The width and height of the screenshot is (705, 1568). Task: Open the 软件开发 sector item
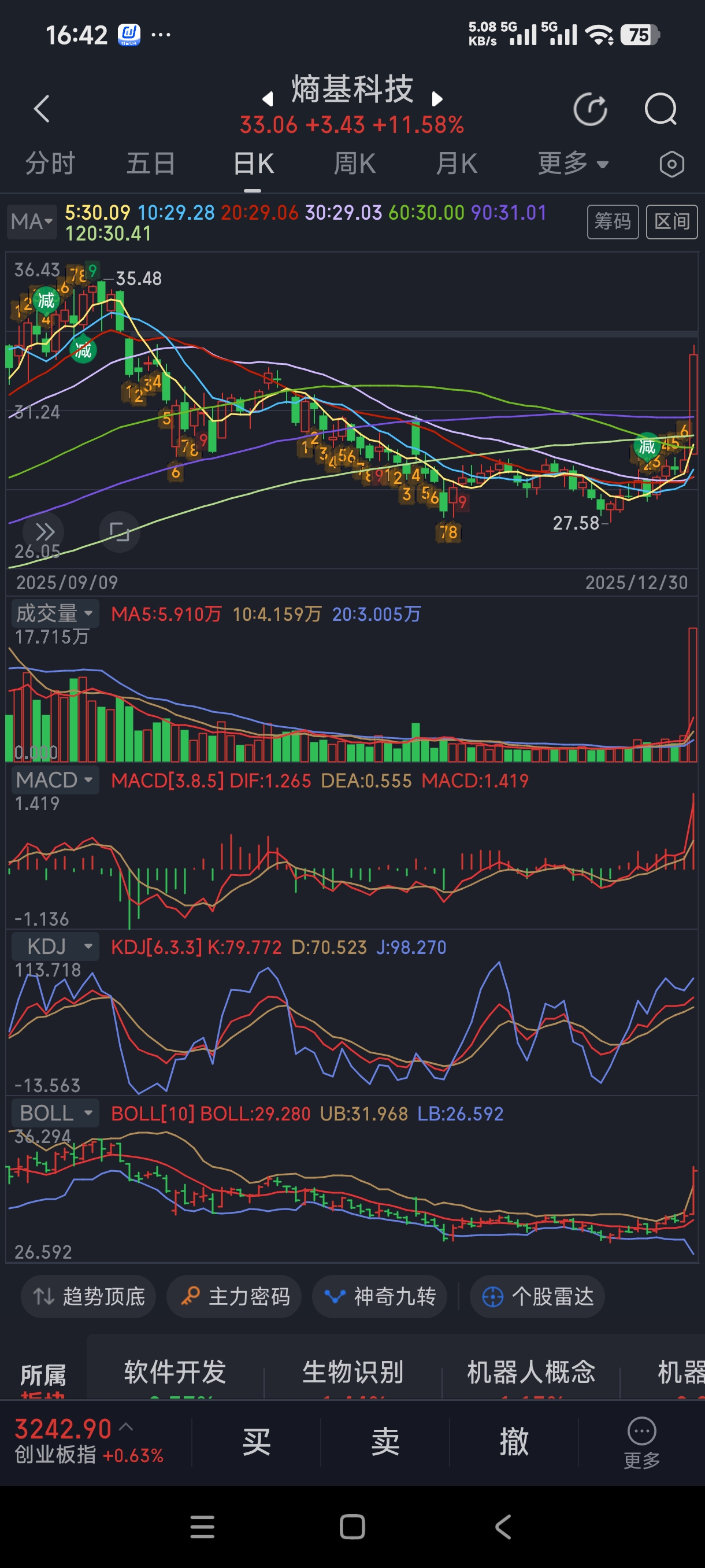point(175,1372)
